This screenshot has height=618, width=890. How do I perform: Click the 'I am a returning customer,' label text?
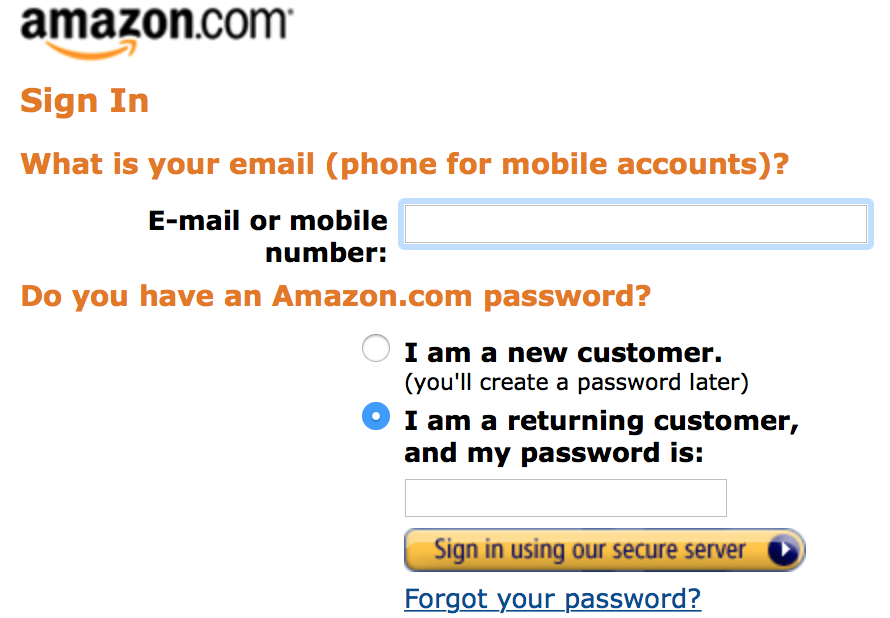point(601,421)
